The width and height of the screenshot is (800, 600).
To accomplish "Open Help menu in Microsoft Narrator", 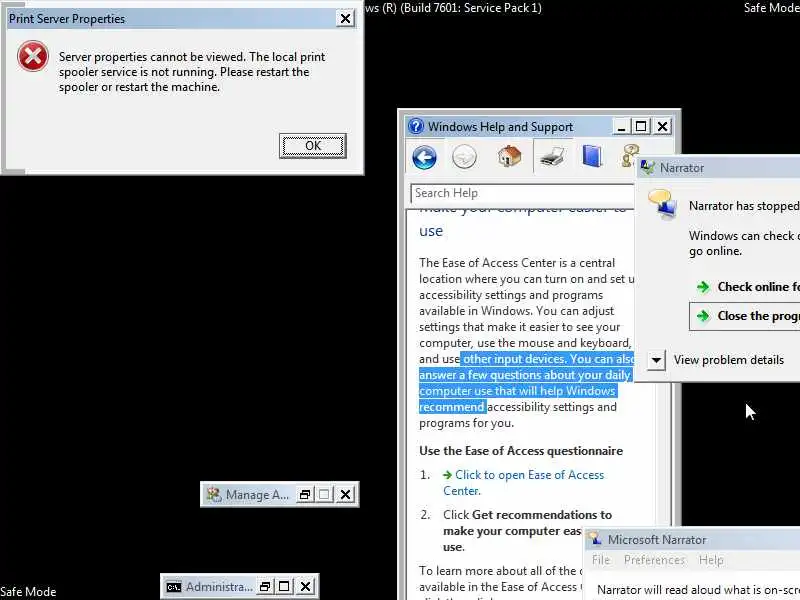I will pyautogui.click(x=711, y=560).
